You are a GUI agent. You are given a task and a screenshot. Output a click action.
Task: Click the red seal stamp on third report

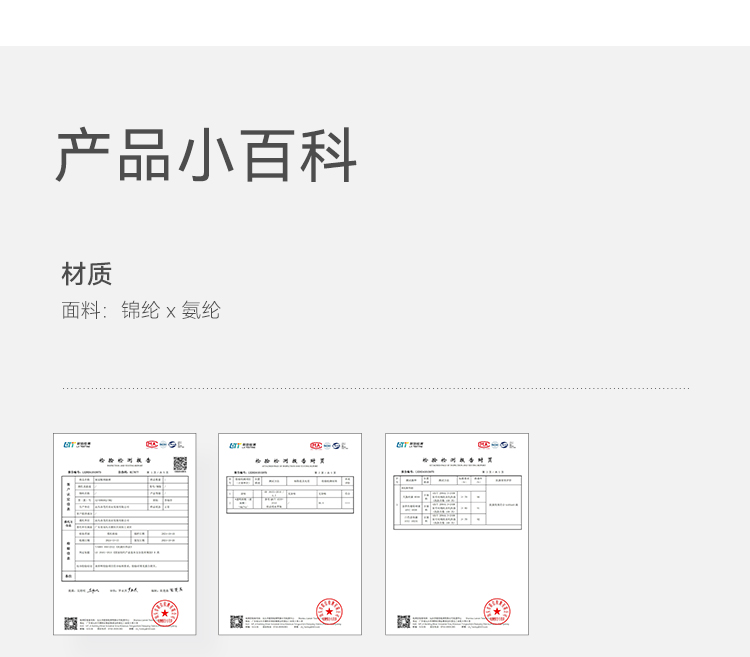click(x=497, y=612)
